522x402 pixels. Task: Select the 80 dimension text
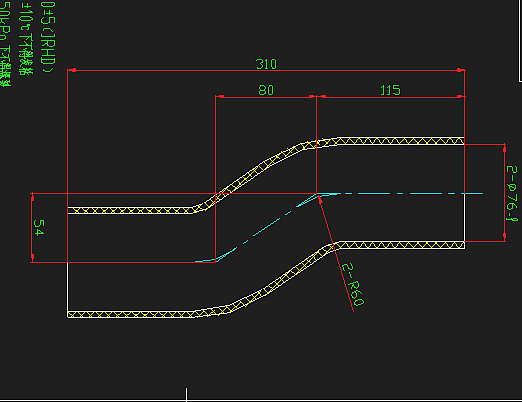coord(266,90)
